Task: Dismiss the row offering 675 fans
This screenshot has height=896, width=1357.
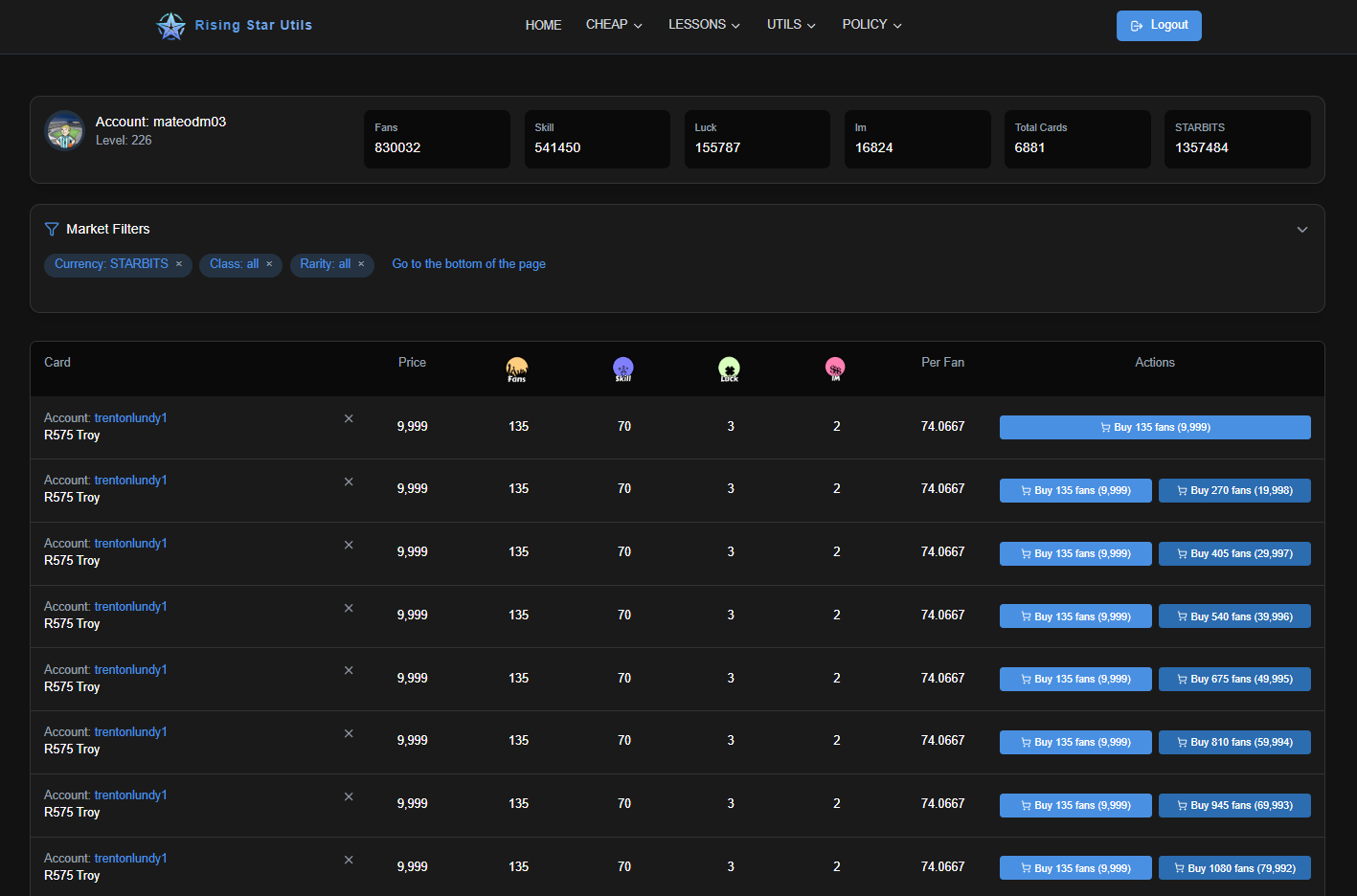Action: click(349, 670)
